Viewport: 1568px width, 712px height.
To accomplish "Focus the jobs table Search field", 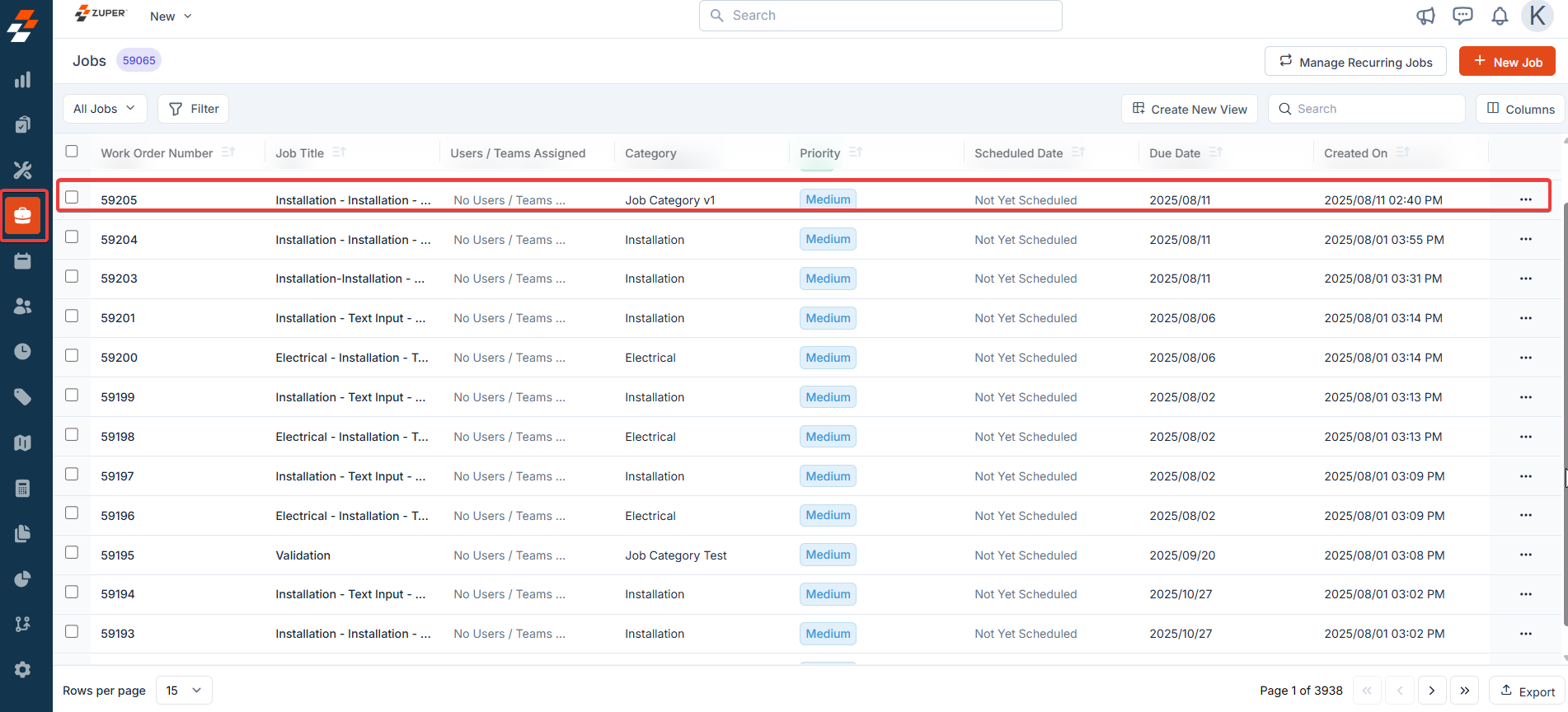I will tap(1367, 109).
